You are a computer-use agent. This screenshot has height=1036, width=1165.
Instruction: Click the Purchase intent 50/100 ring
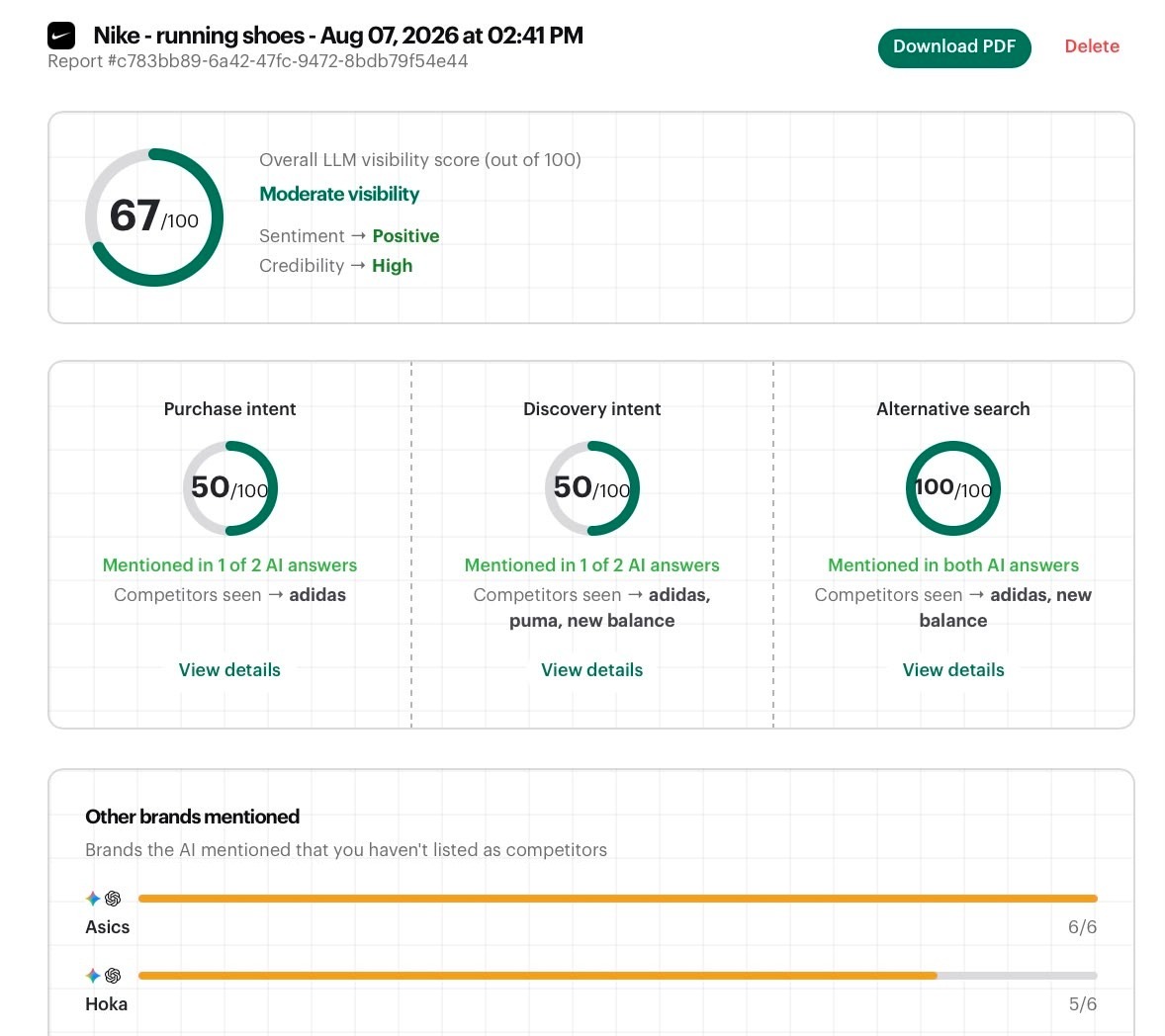230,488
